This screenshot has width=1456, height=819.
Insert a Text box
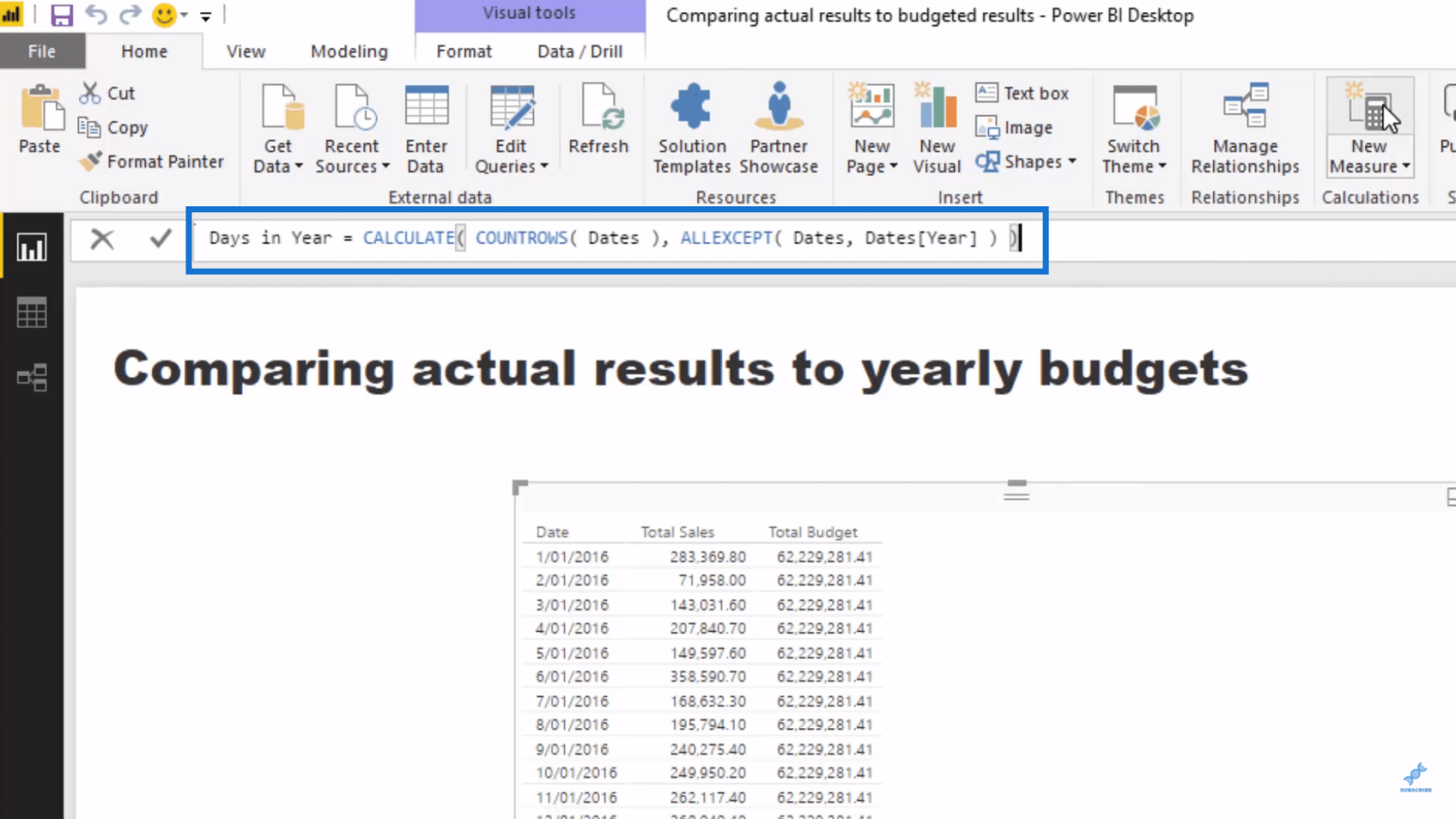point(1023,93)
